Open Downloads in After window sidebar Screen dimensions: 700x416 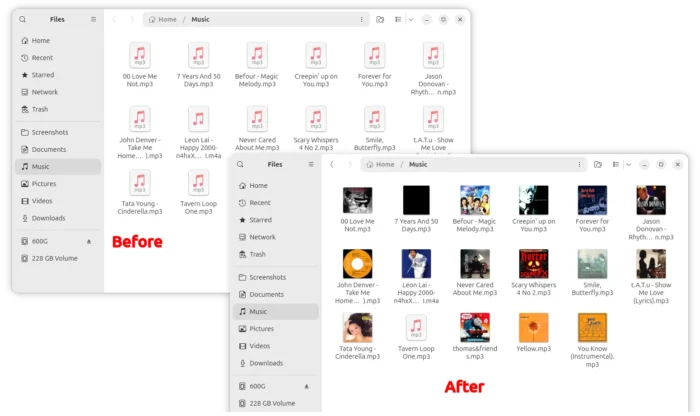click(x=276, y=363)
